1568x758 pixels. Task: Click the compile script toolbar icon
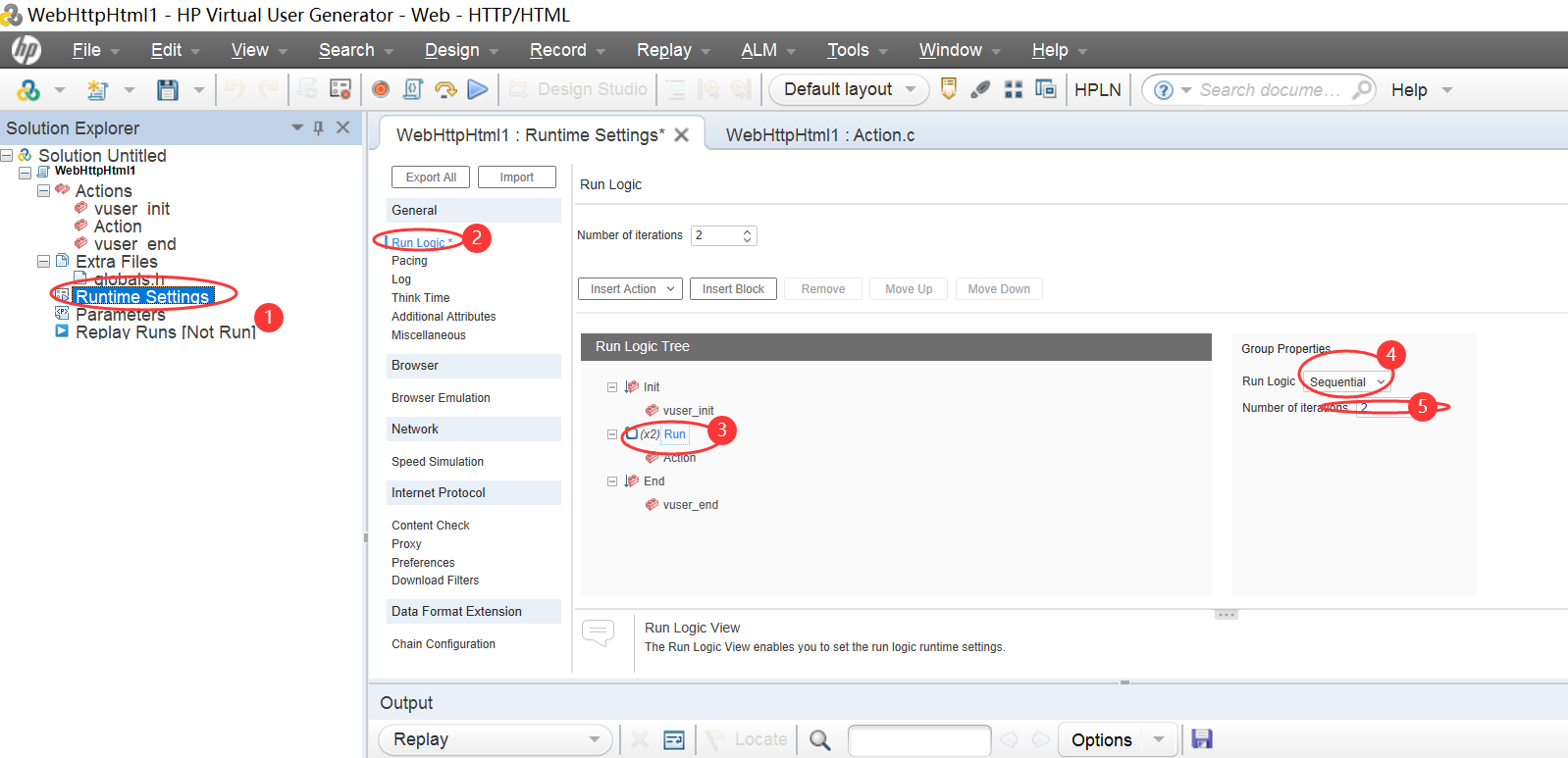click(x=413, y=89)
